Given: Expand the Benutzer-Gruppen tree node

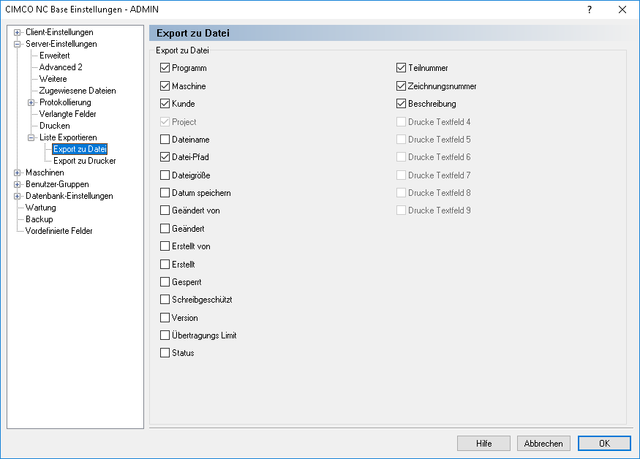Looking at the screenshot, I should [x=17, y=184].
